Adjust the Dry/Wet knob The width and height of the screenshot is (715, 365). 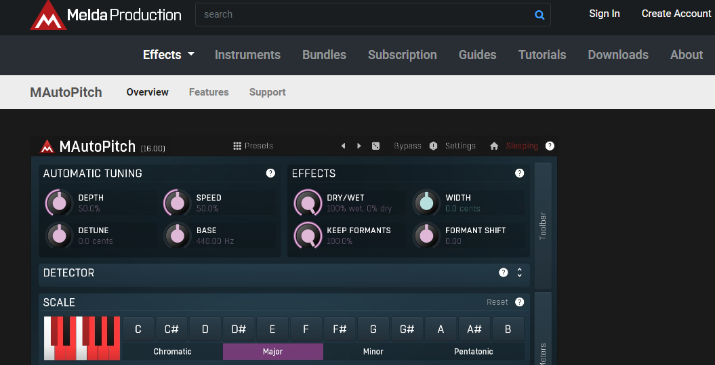click(308, 203)
